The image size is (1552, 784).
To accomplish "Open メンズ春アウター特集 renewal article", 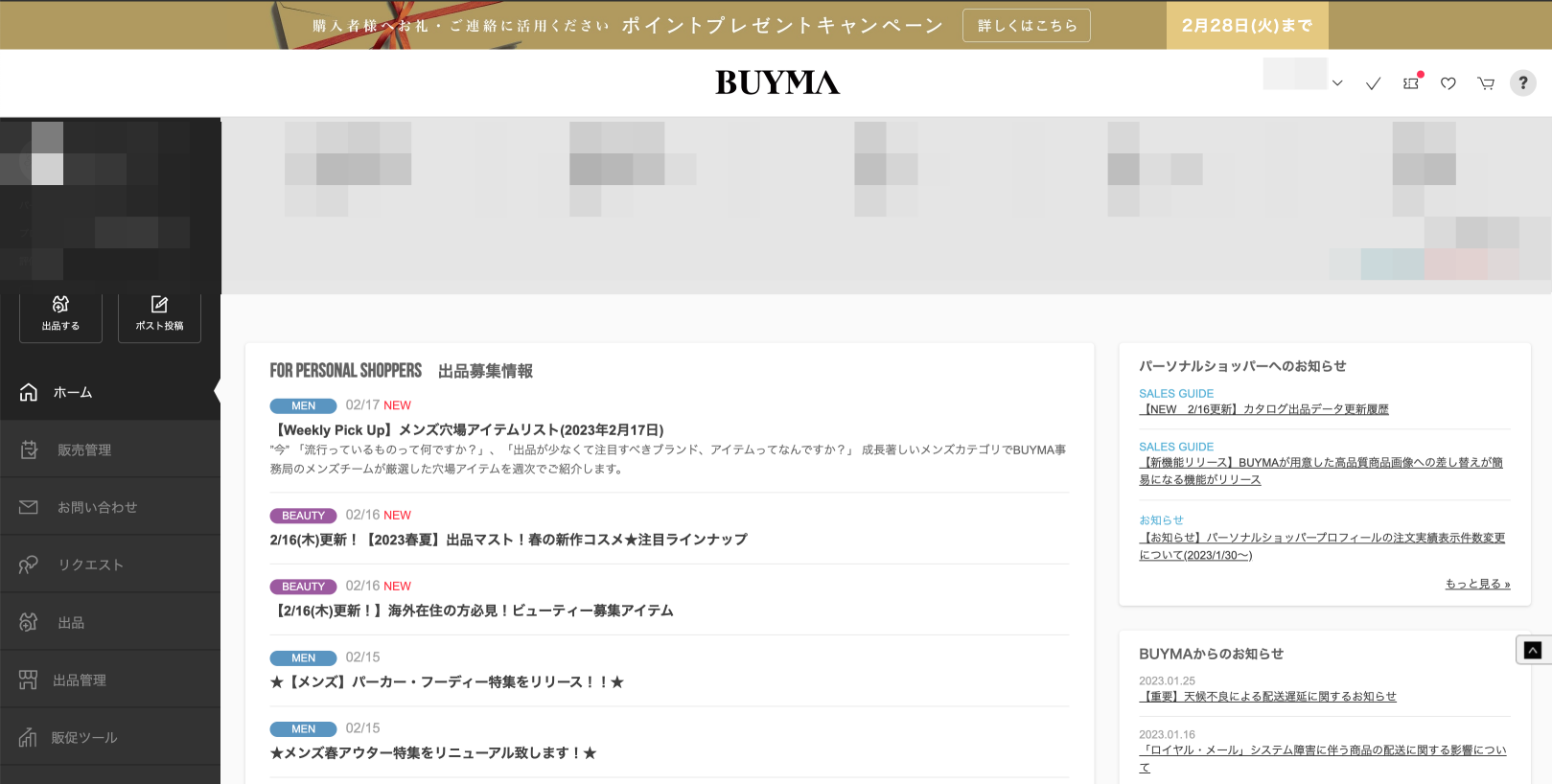I will 434,752.
